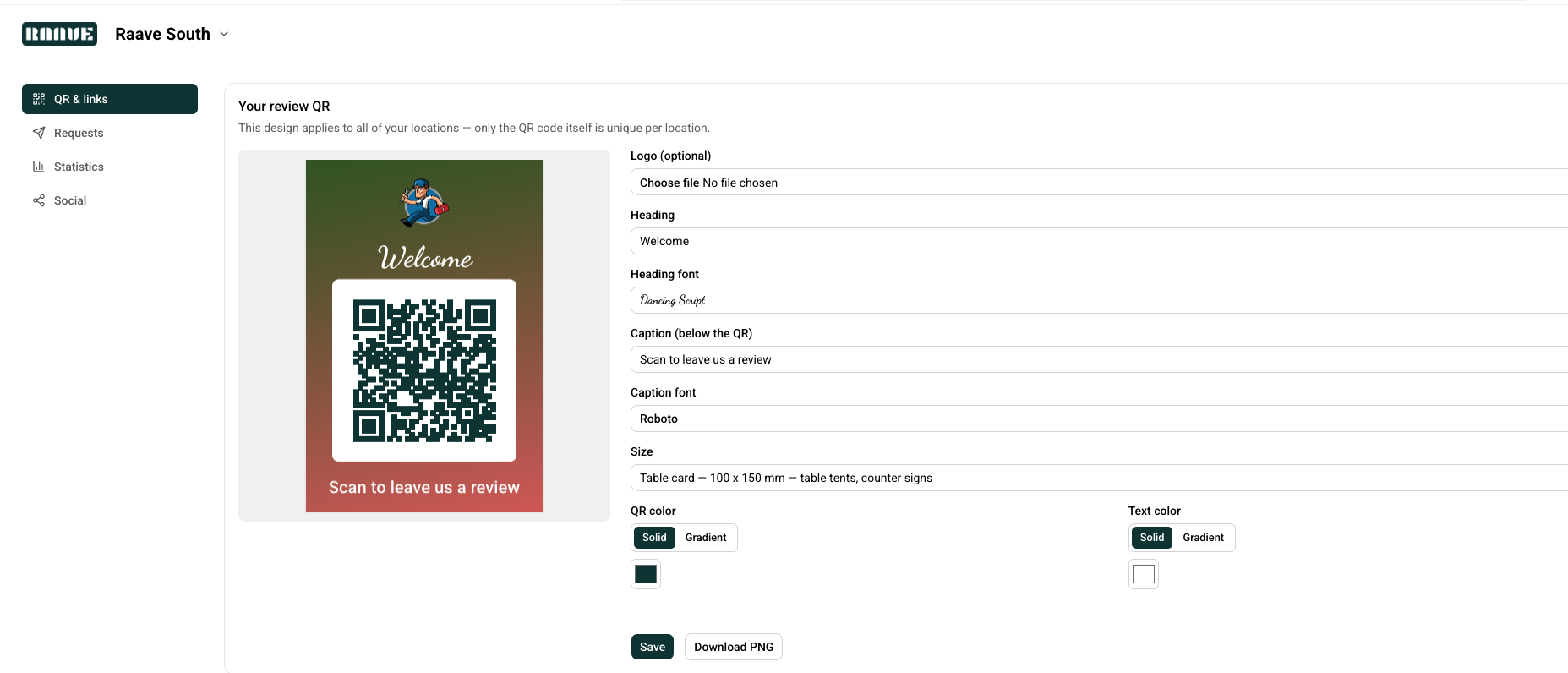The width and height of the screenshot is (1568, 673).
Task: Navigate to the Social page
Action: [110, 200]
